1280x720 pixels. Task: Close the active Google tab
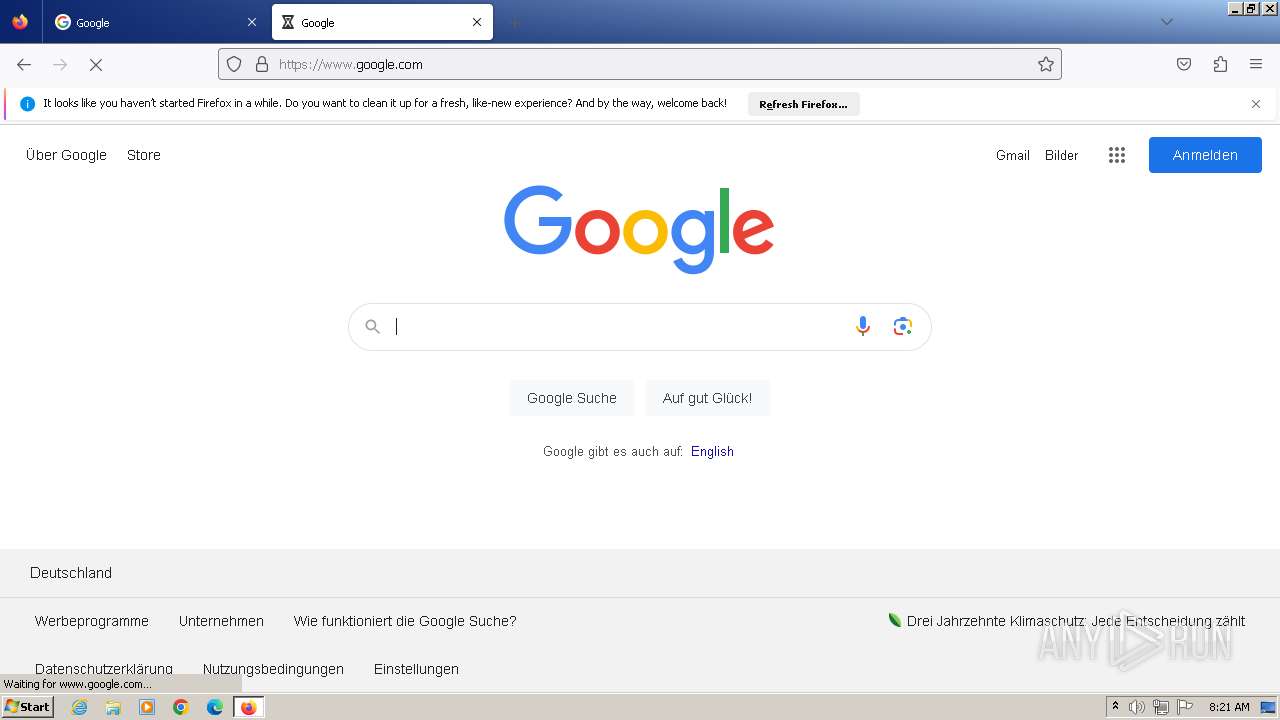(477, 22)
